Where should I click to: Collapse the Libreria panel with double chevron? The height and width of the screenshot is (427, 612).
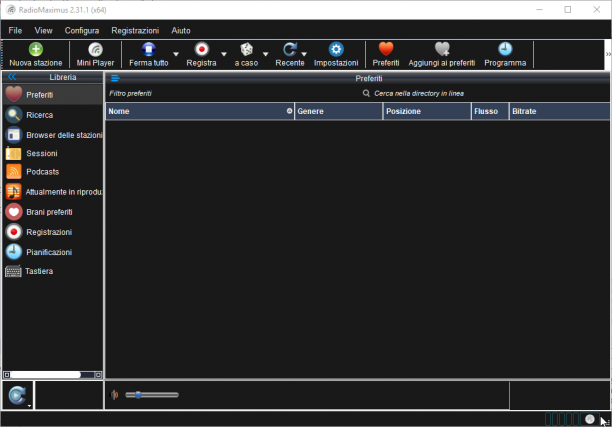tap(12, 77)
